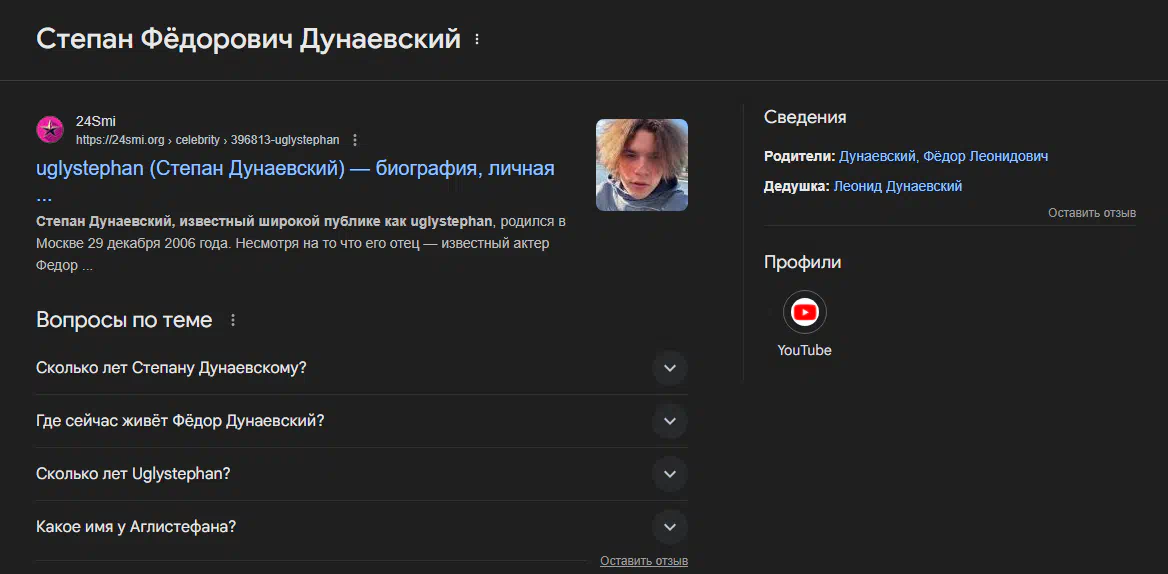Click the Профили section heading
1168x574 pixels.
coord(803,262)
